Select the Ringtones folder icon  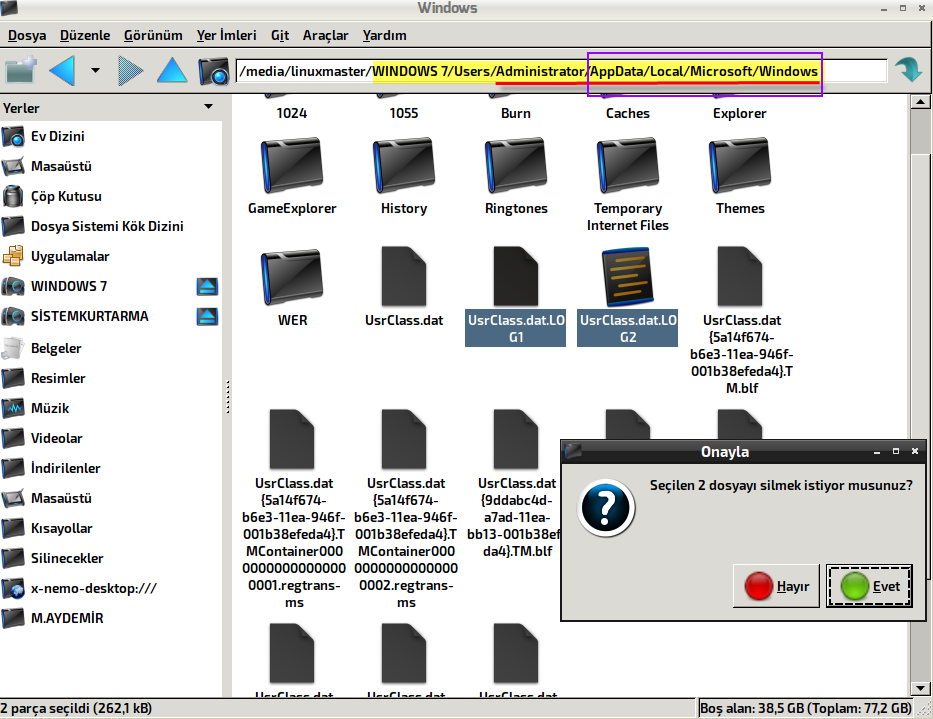515,166
